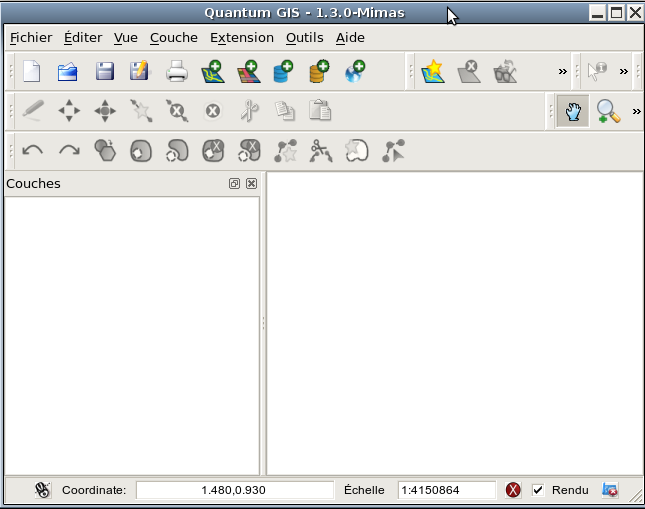645x509 pixels.
Task: Click the Add Ring tool icon
Action: 141,151
